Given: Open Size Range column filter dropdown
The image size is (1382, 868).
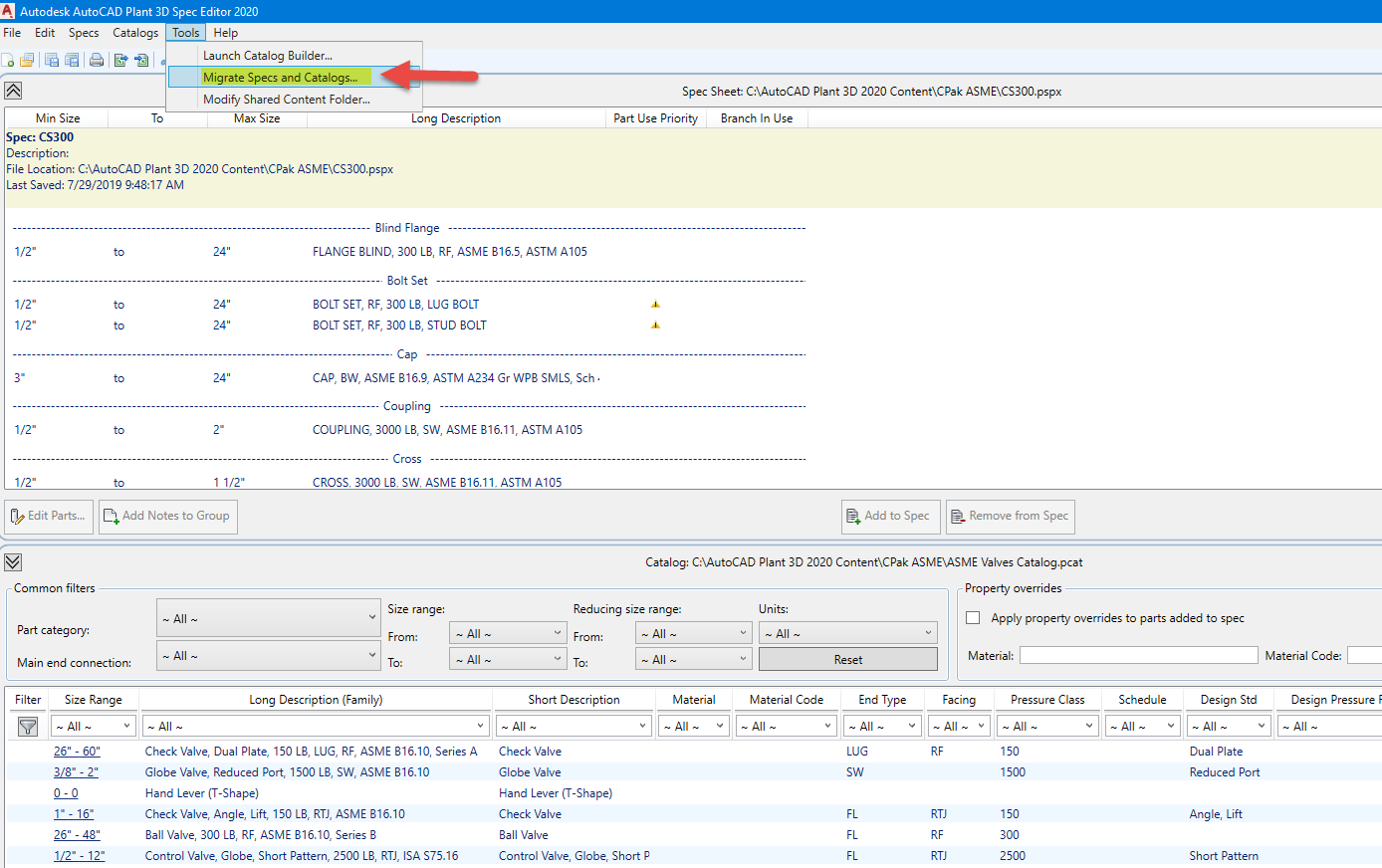Looking at the screenshot, I should pos(93,727).
